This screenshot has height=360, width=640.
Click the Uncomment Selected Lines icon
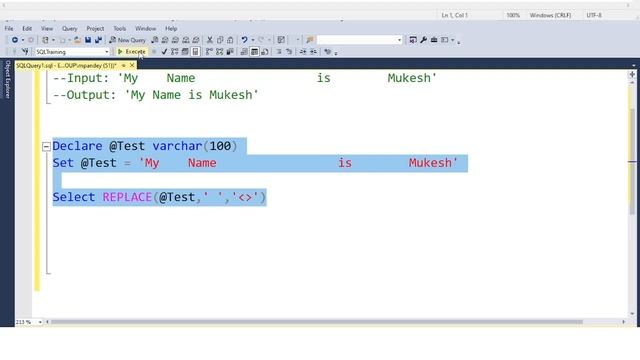coord(289,52)
